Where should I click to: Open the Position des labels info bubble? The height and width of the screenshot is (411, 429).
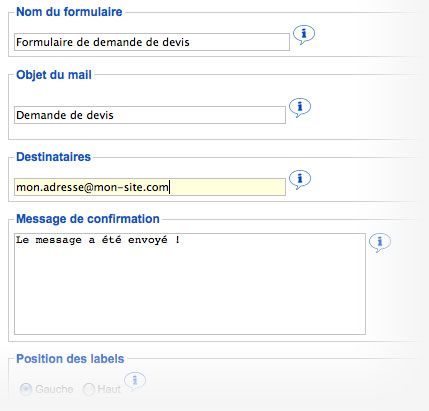click(x=135, y=381)
